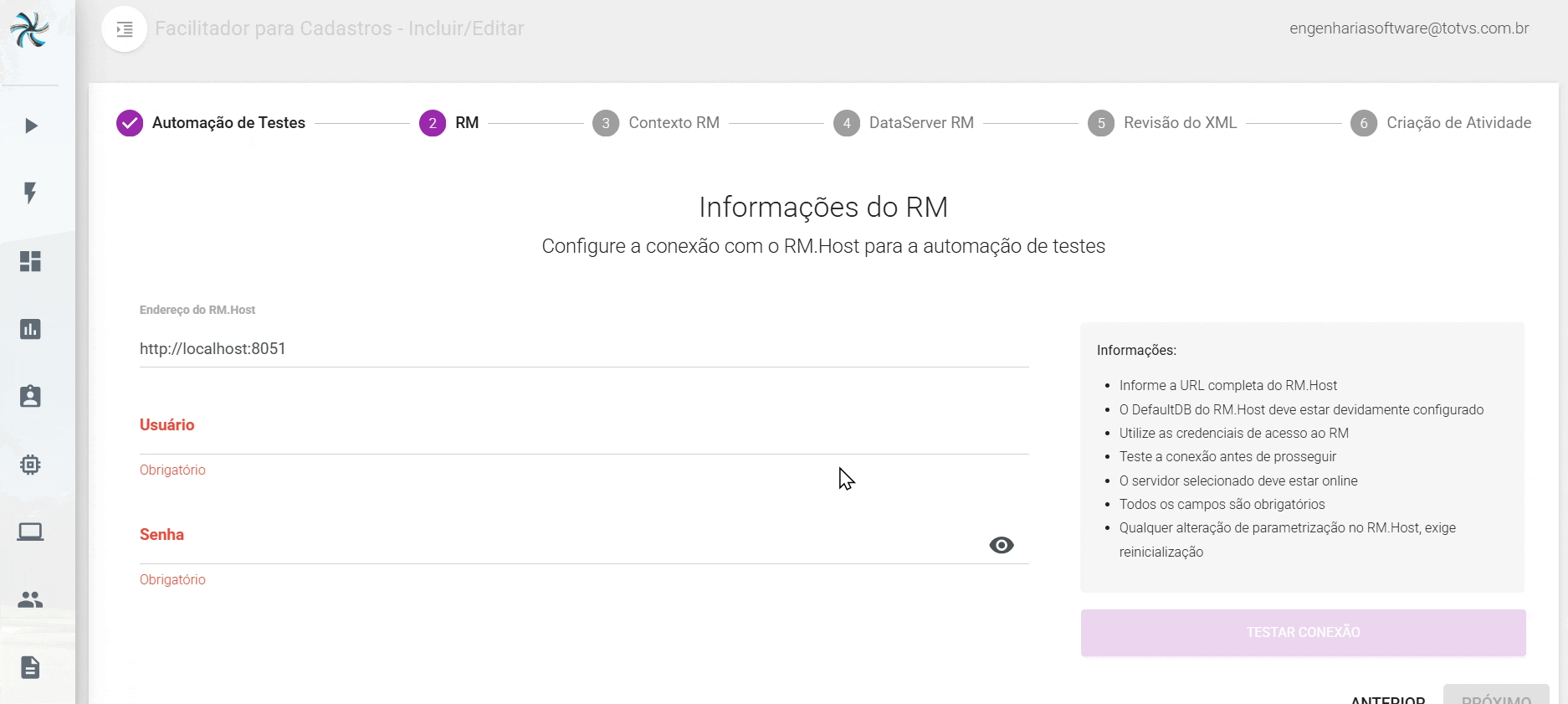Open the people group sidebar icon

tap(31, 599)
